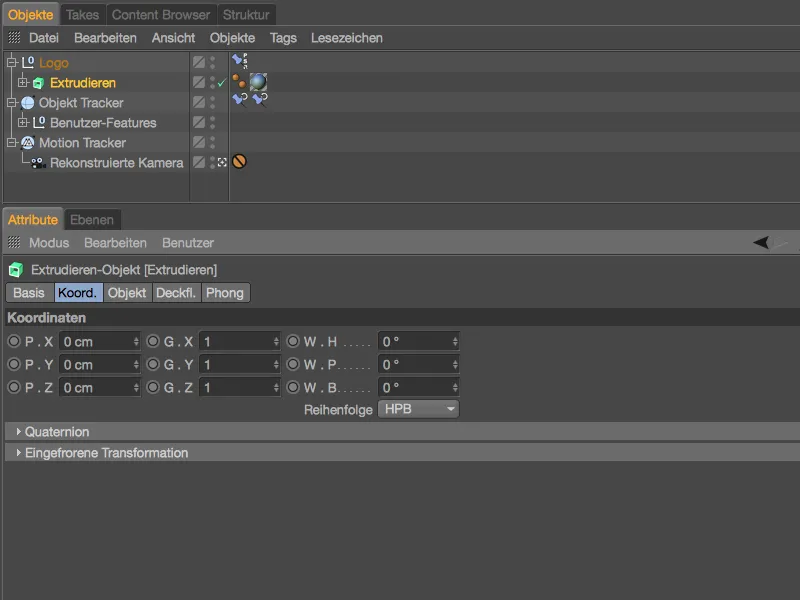
Task: Select the first pin tag on Objekt Tracker
Action: [240, 99]
